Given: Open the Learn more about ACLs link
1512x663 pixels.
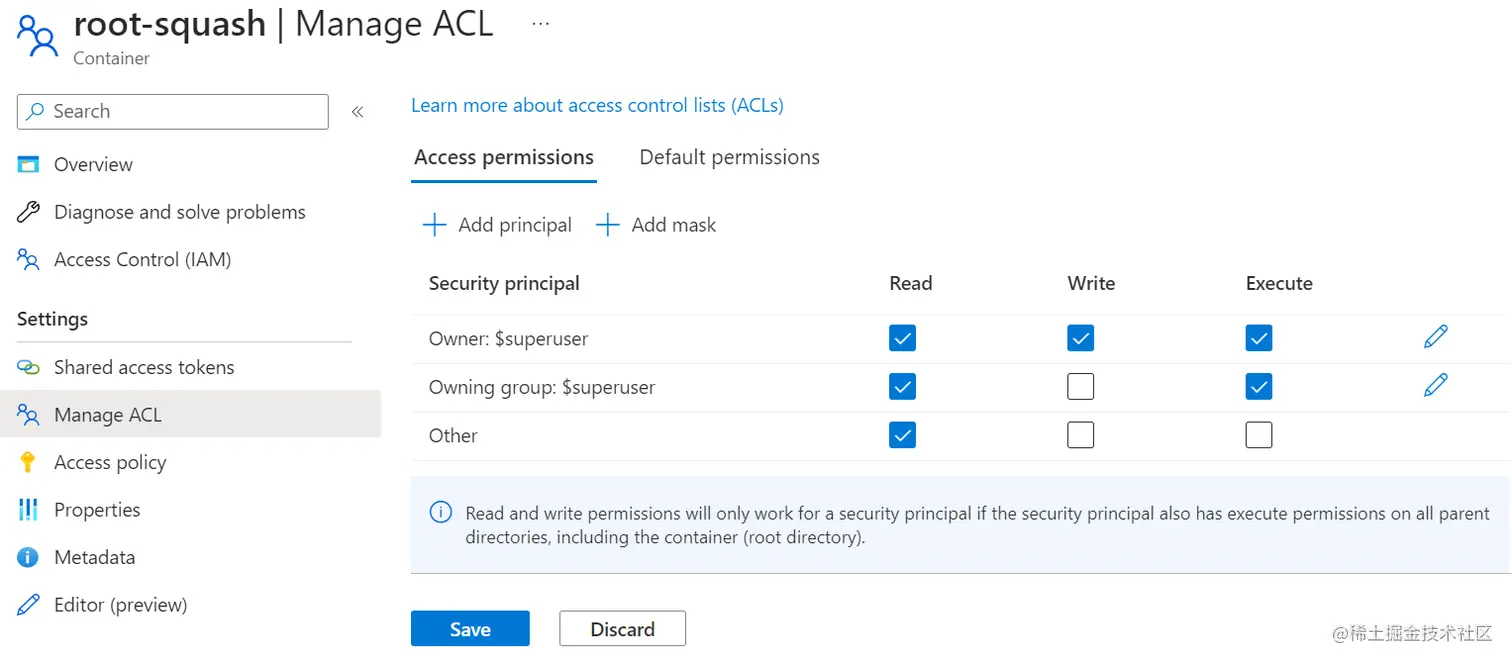Looking at the screenshot, I should coord(597,105).
